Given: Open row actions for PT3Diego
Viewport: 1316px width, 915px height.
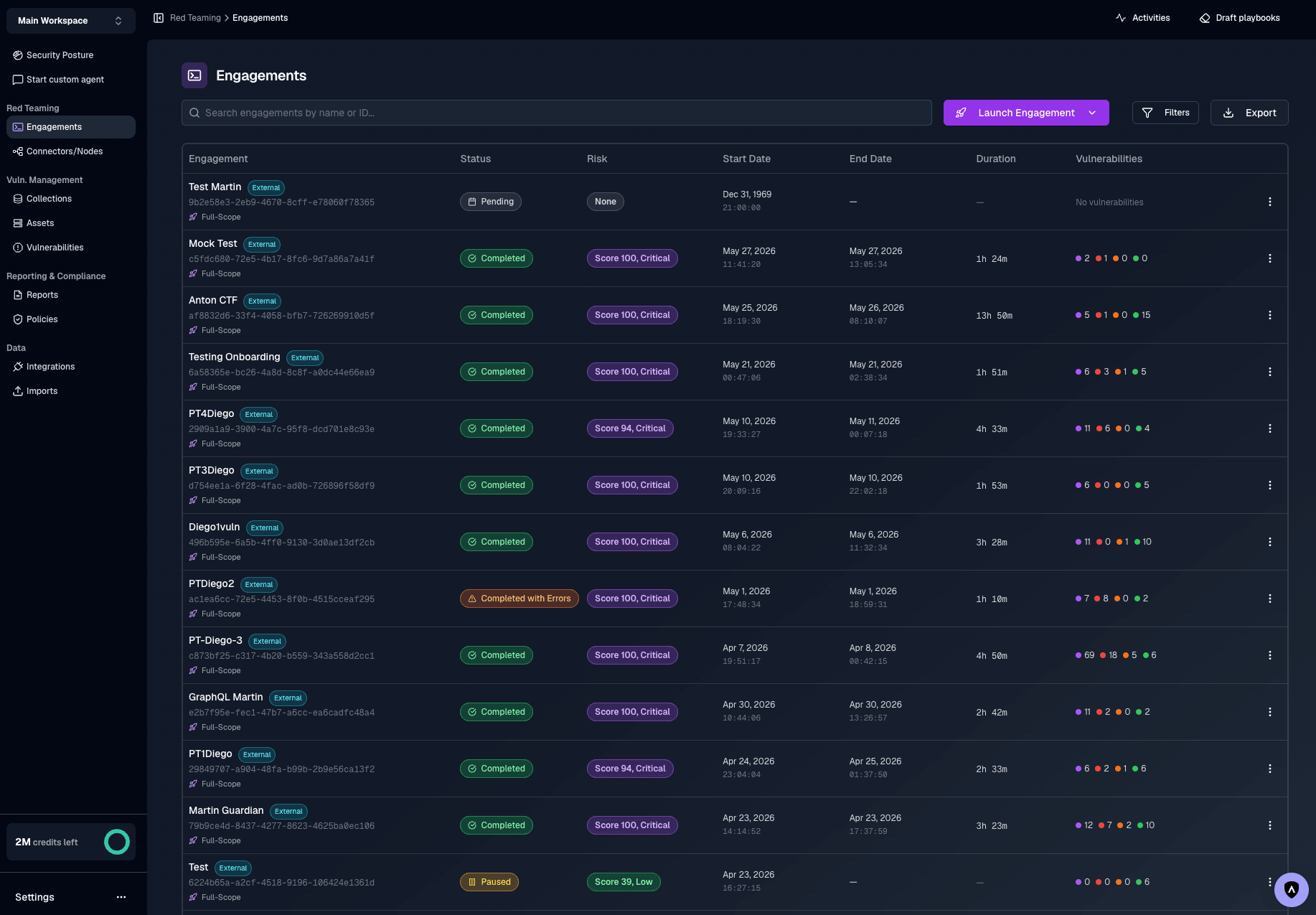Looking at the screenshot, I should click(1270, 485).
